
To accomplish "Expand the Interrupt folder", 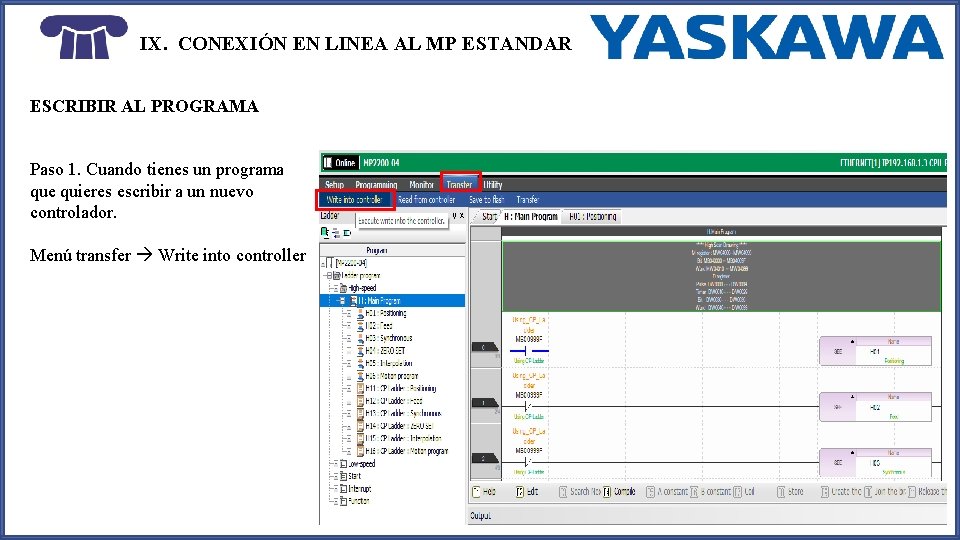I will click(x=336, y=489).
